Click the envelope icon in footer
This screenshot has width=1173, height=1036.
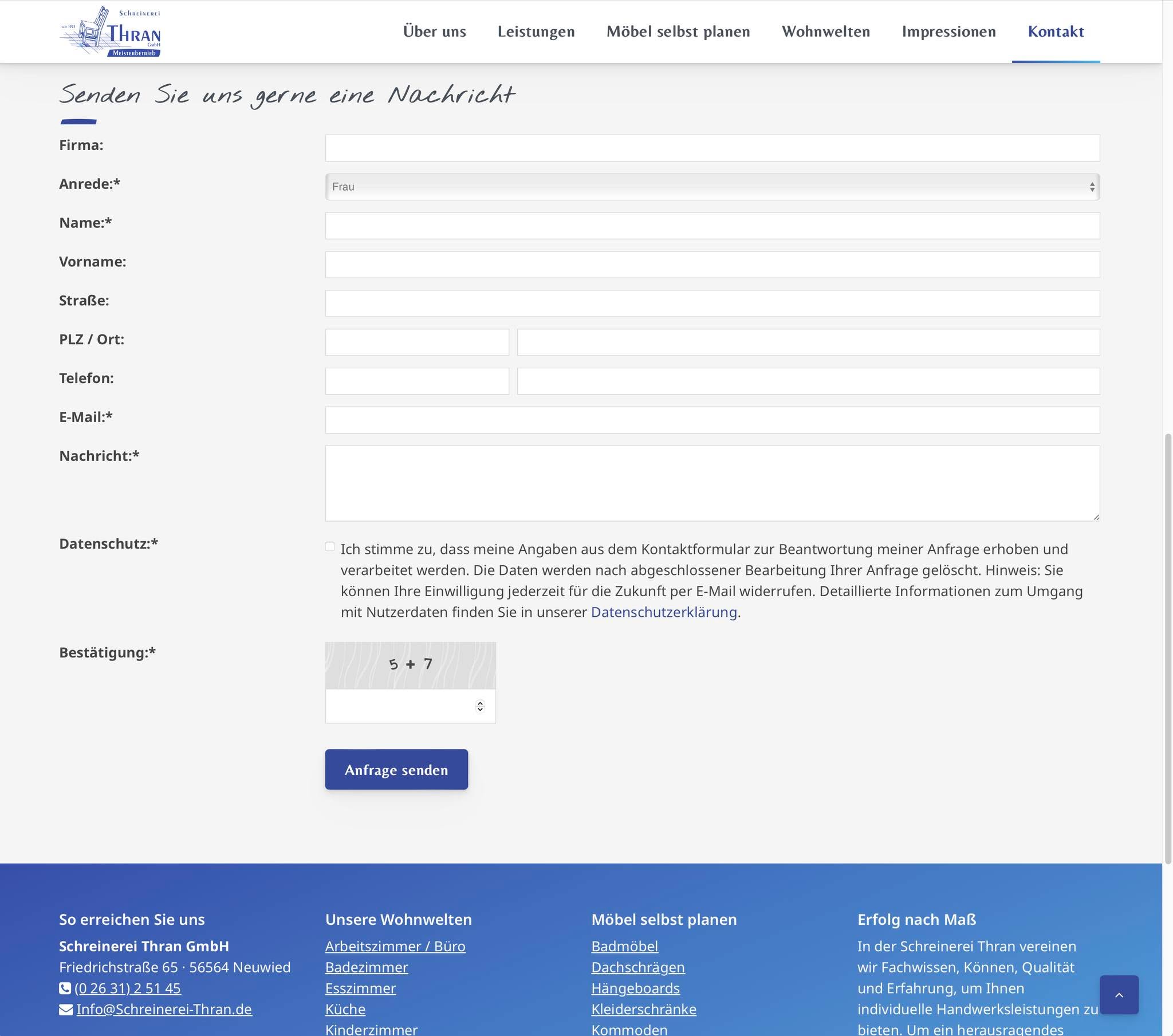[66, 1010]
